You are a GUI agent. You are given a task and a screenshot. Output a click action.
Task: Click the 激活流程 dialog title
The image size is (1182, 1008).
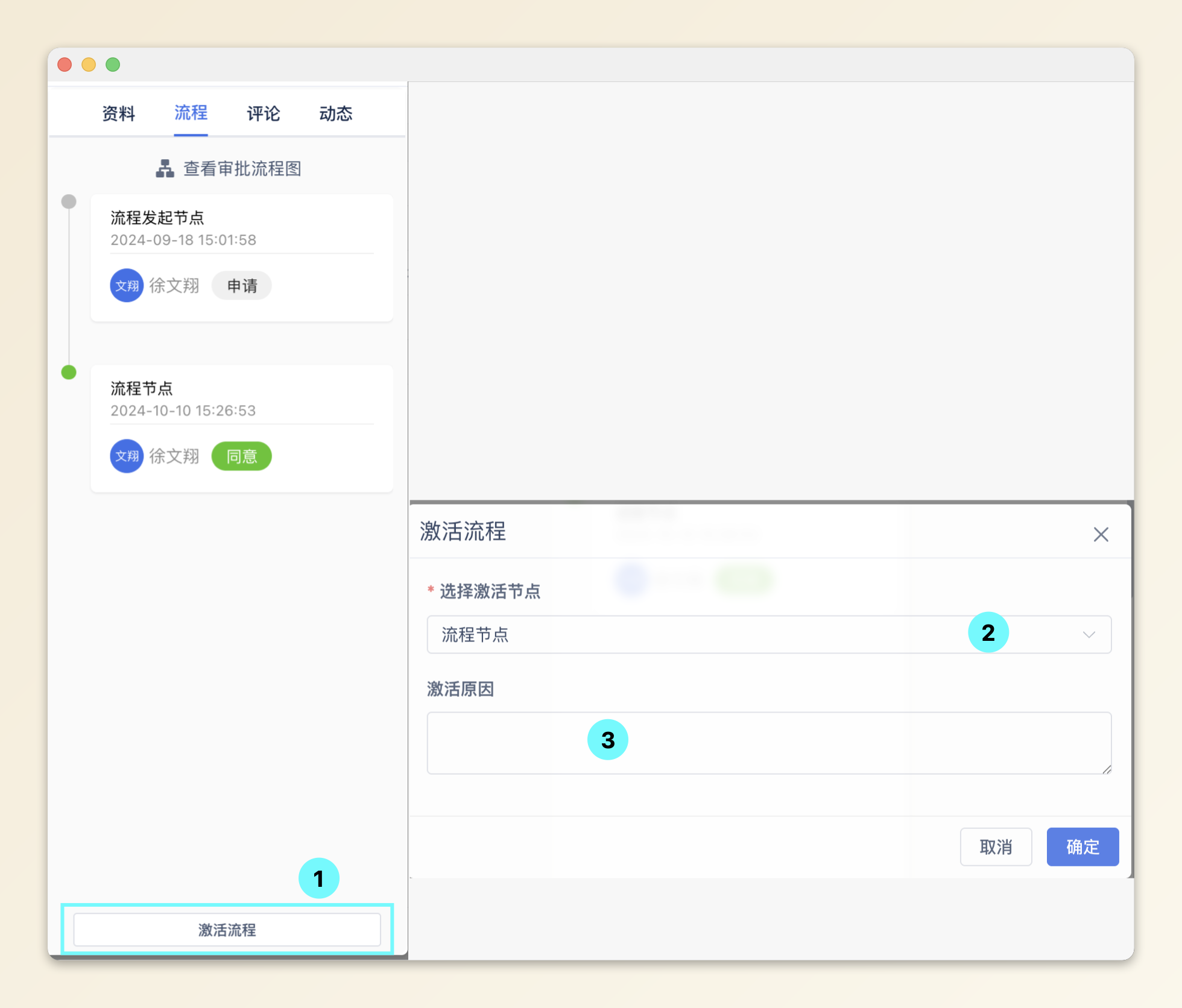(x=463, y=531)
